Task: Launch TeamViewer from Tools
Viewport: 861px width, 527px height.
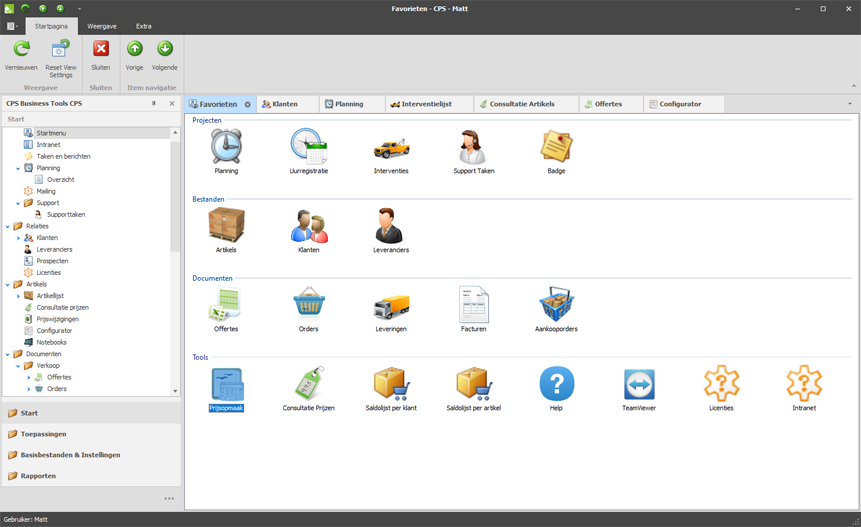Action: pos(639,385)
